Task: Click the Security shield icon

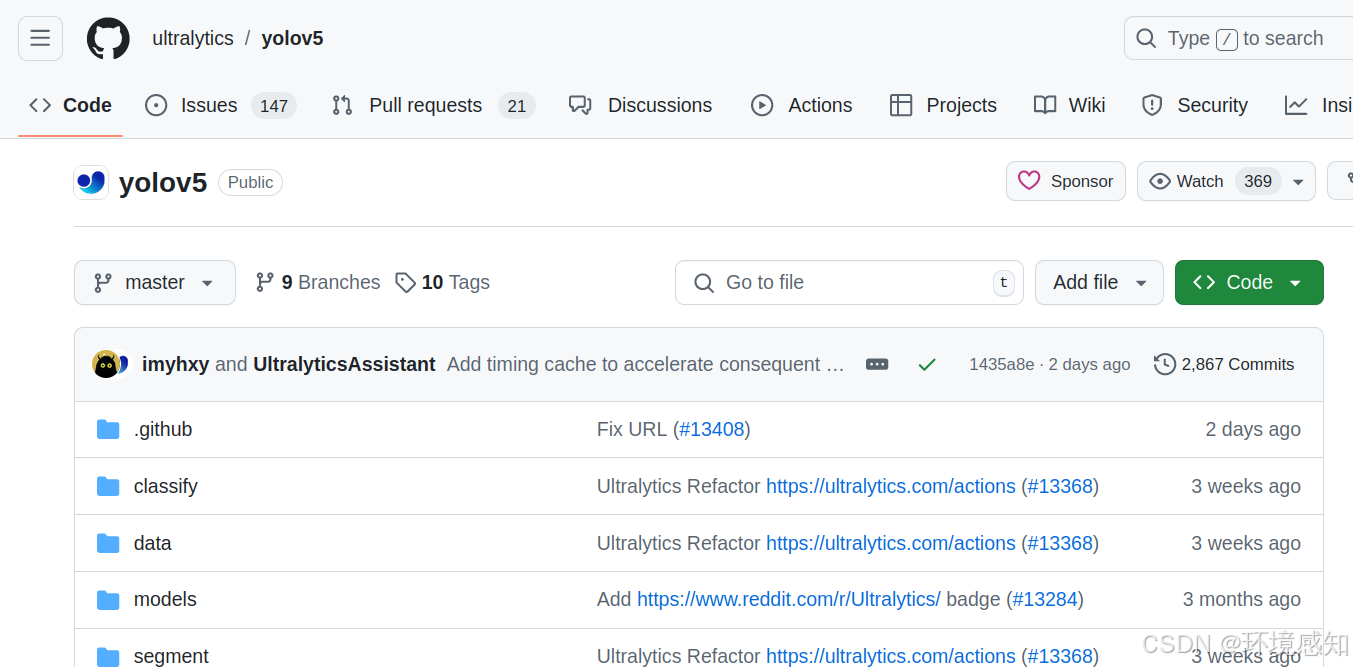Action: point(1152,105)
